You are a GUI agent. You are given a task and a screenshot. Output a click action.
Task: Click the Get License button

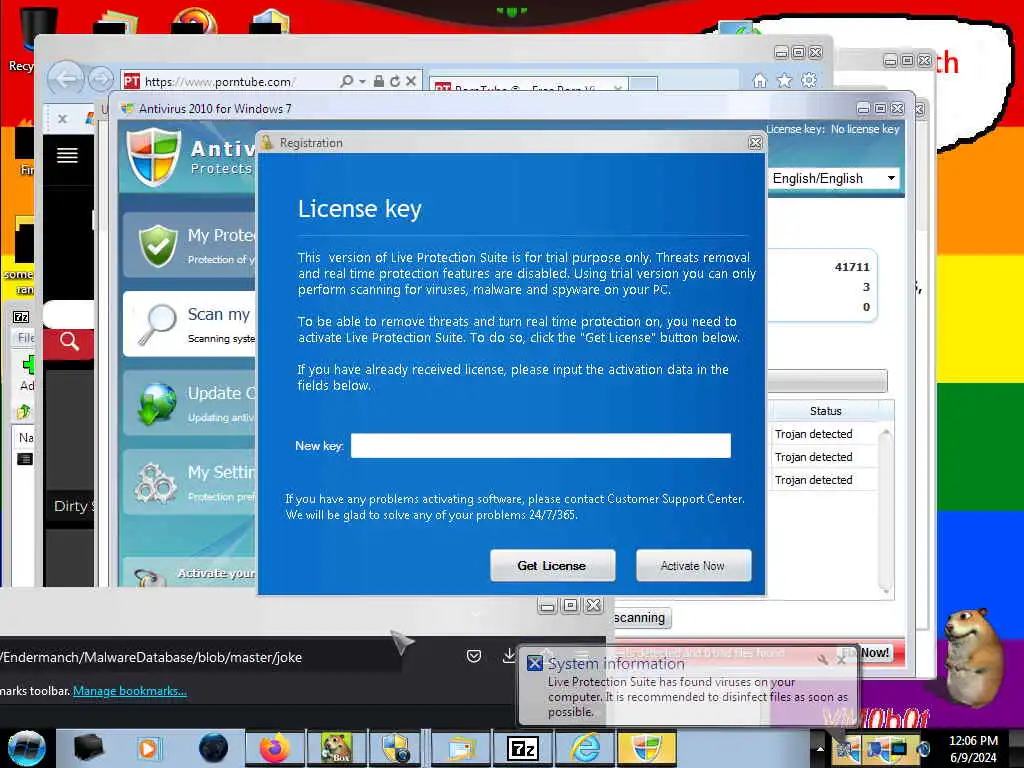click(x=552, y=566)
